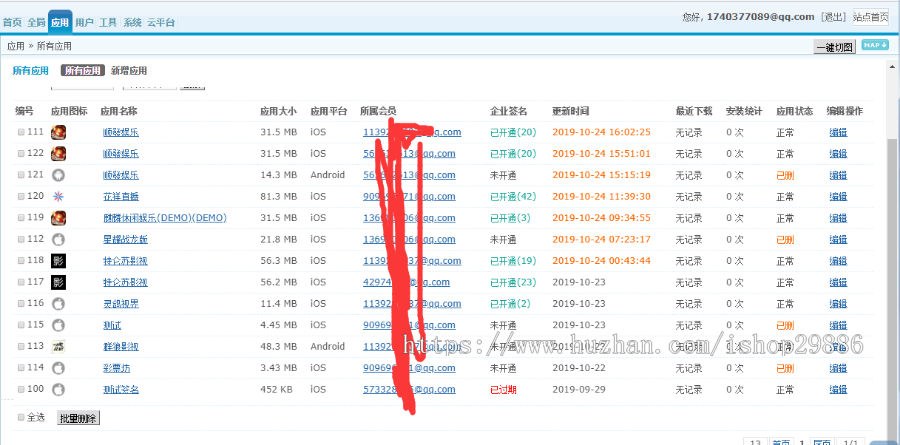900x445 pixels.
Task: Click the app icon in row 119
Action: pyautogui.click(x=59, y=218)
